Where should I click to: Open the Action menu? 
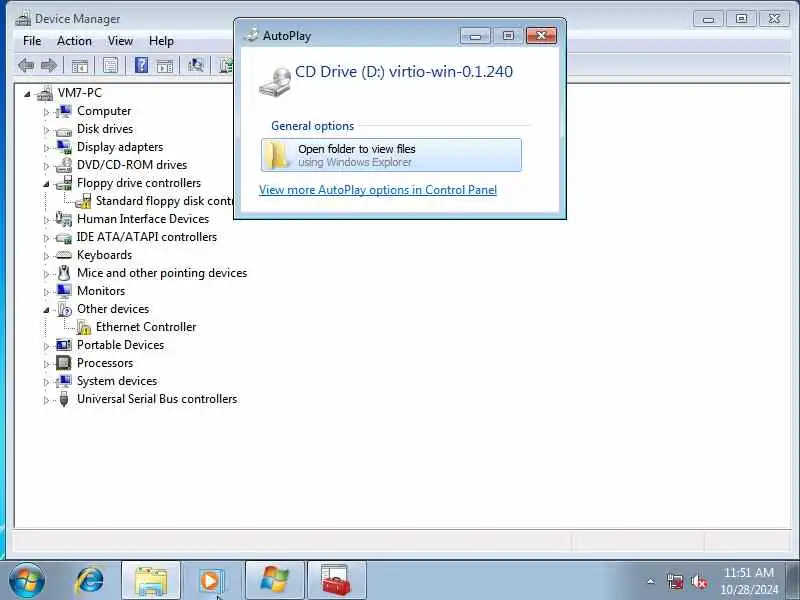click(x=74, y=41)
